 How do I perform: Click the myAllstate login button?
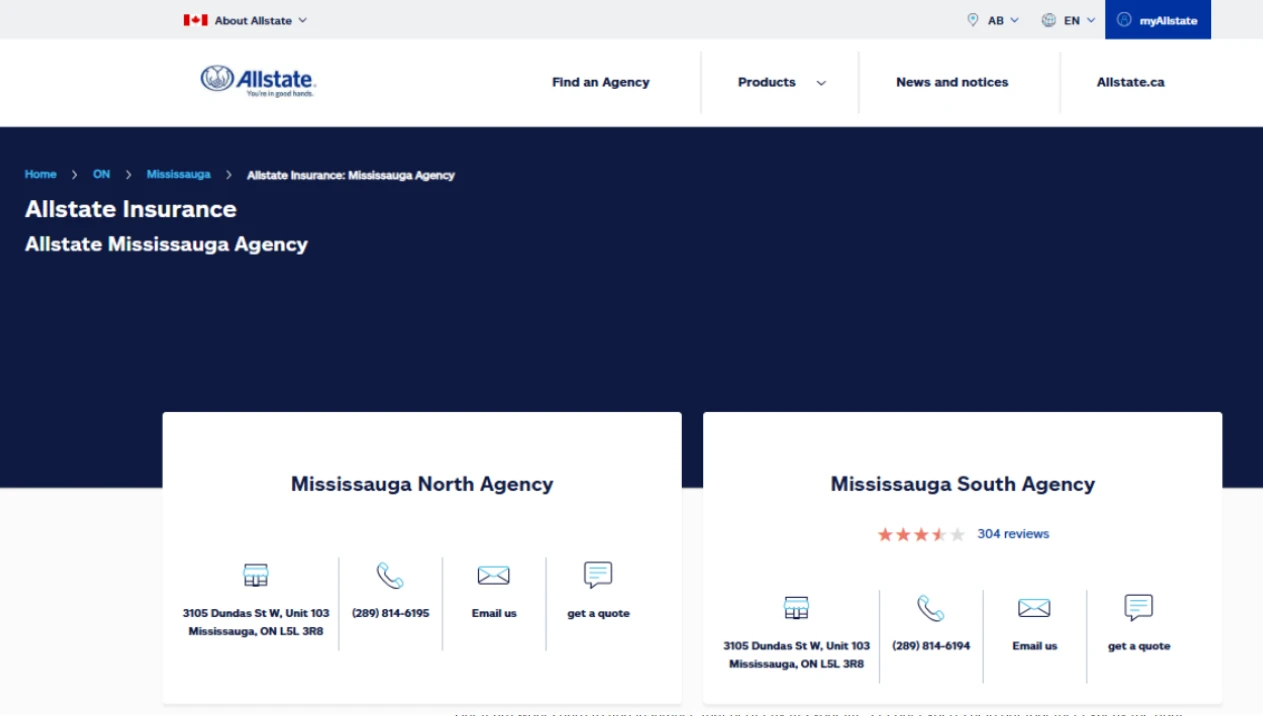click(1157, 20)
